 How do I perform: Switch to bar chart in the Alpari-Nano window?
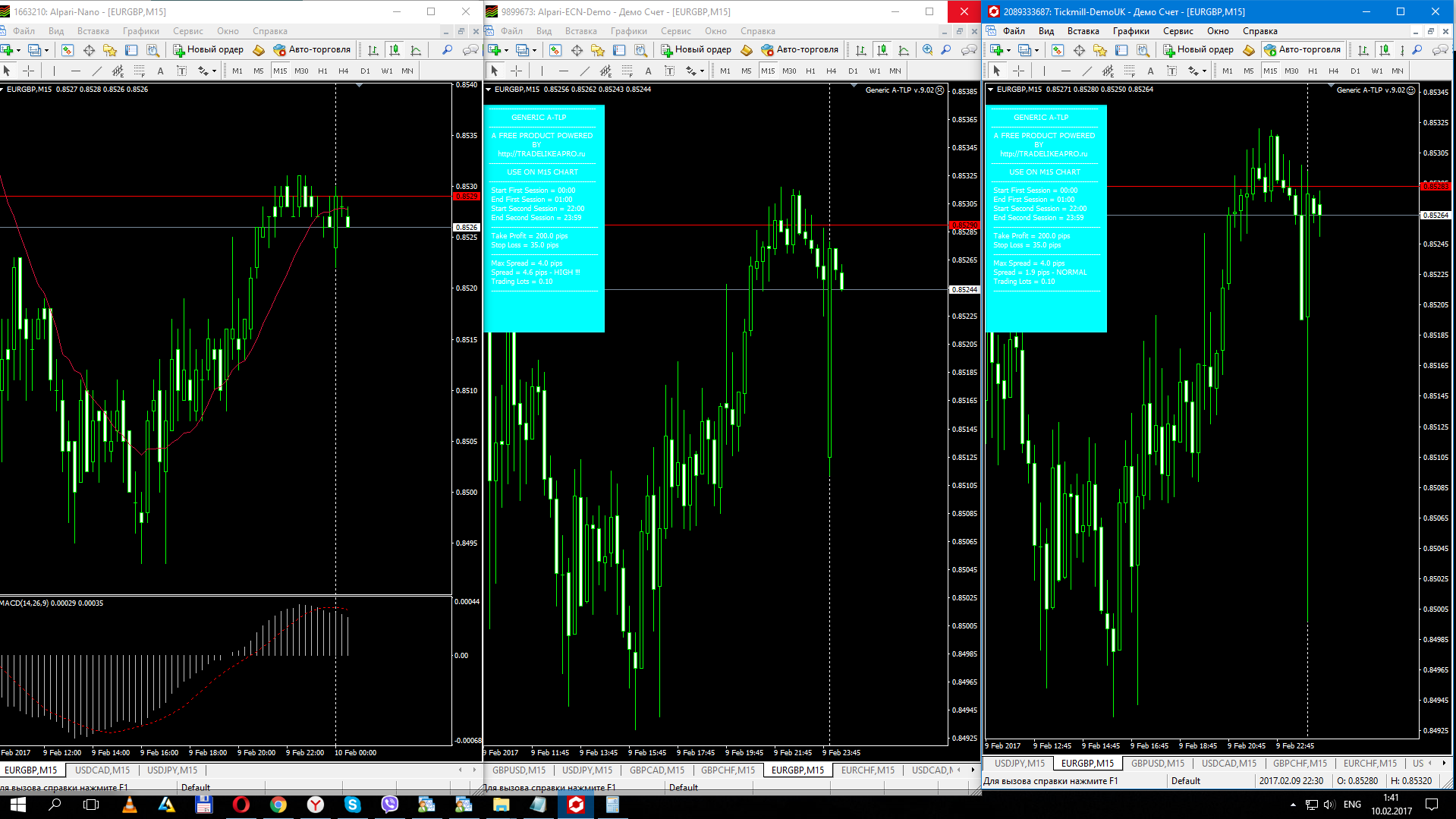373,50
